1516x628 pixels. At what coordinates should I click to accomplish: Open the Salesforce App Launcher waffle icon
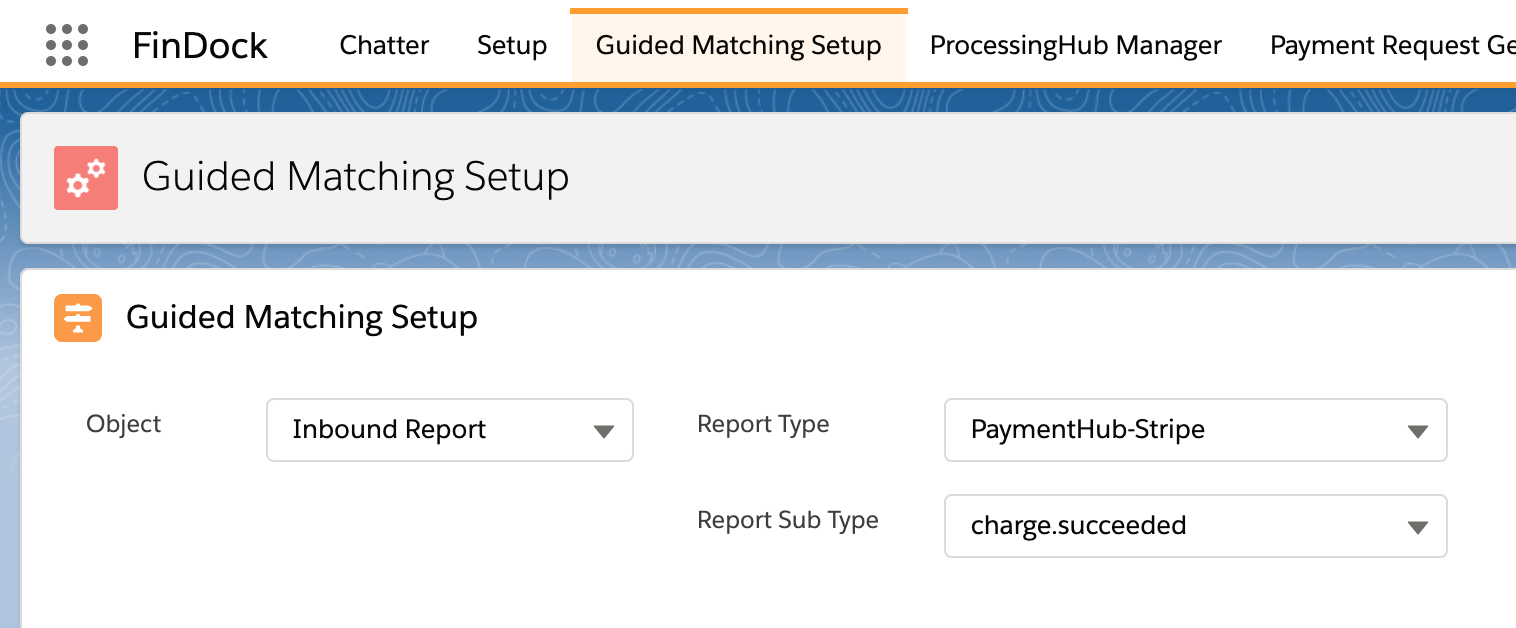tap(66, 44)
